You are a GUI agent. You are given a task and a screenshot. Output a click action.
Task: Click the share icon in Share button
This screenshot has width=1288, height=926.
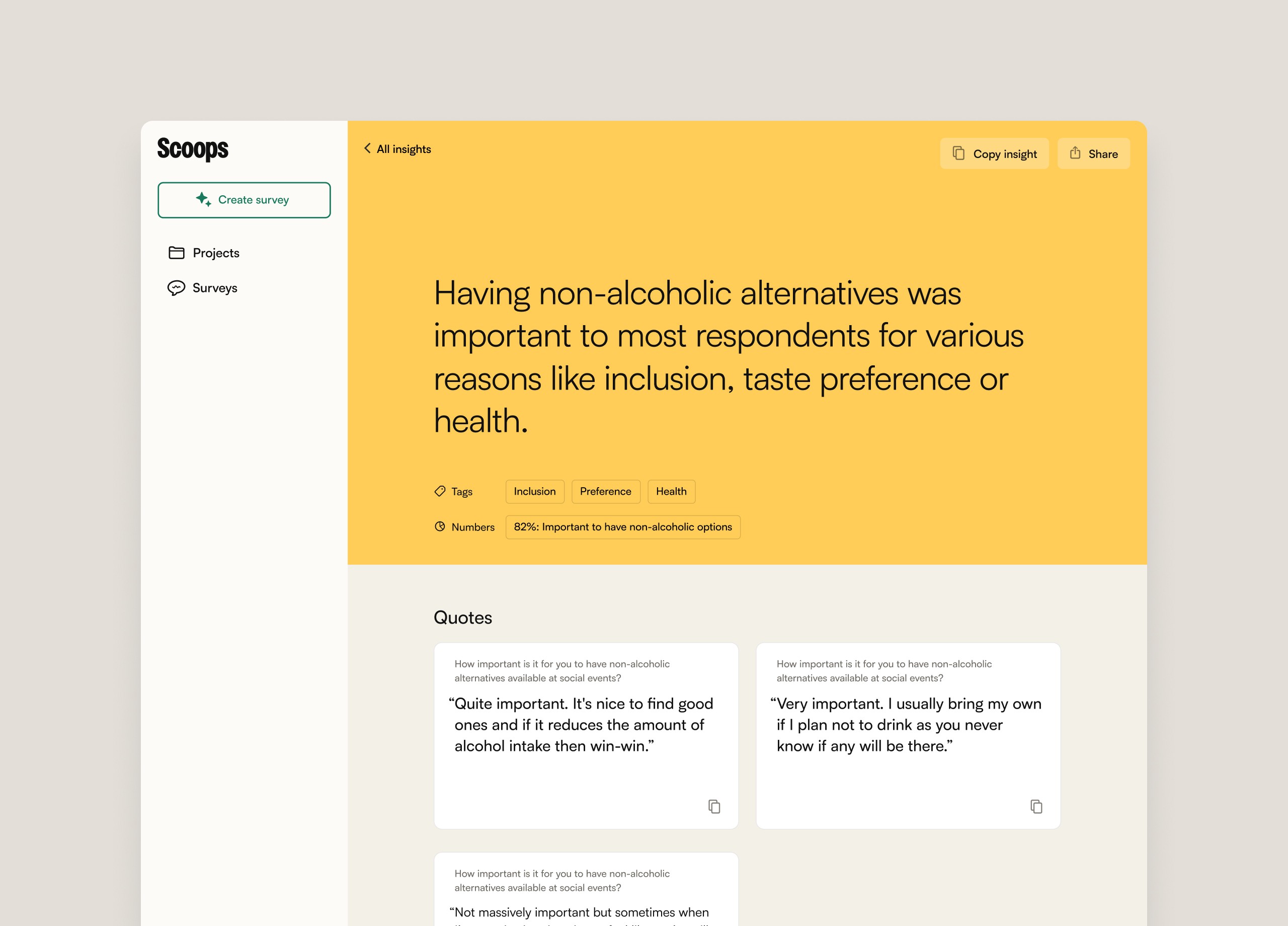(x=1075, y=153)
